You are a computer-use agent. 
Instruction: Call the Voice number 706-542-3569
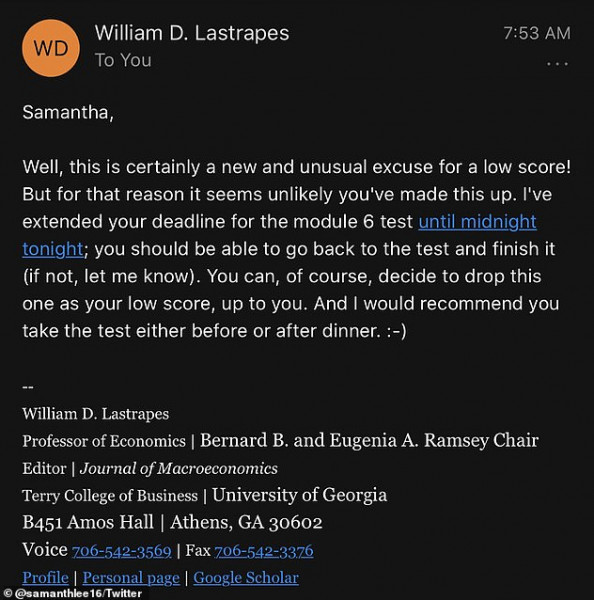click(x=121, y=551)
